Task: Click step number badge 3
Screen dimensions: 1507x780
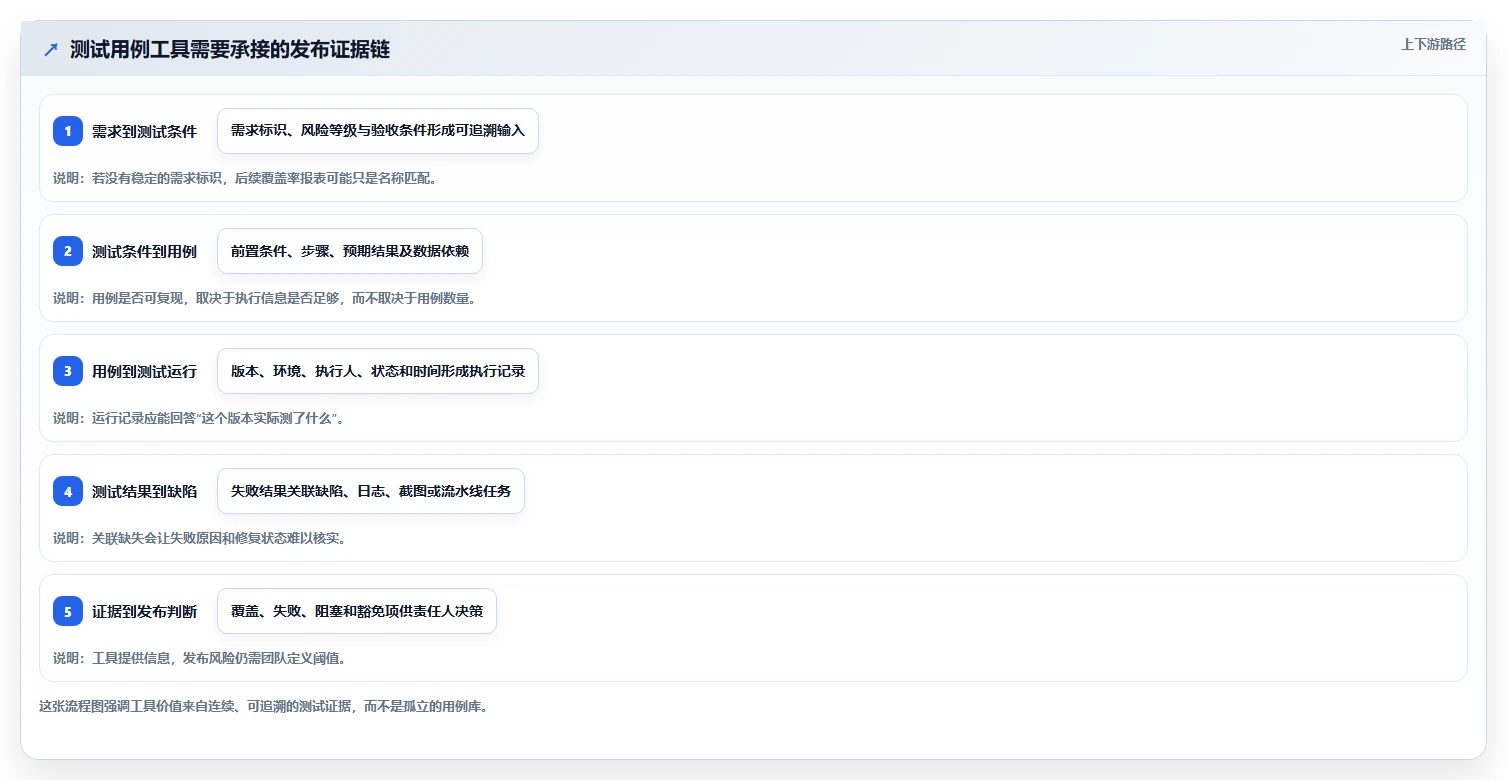Action: tap(68, 371)
